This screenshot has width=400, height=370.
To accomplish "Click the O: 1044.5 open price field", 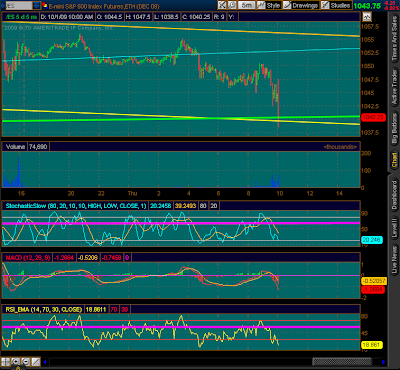I will 110,16.
